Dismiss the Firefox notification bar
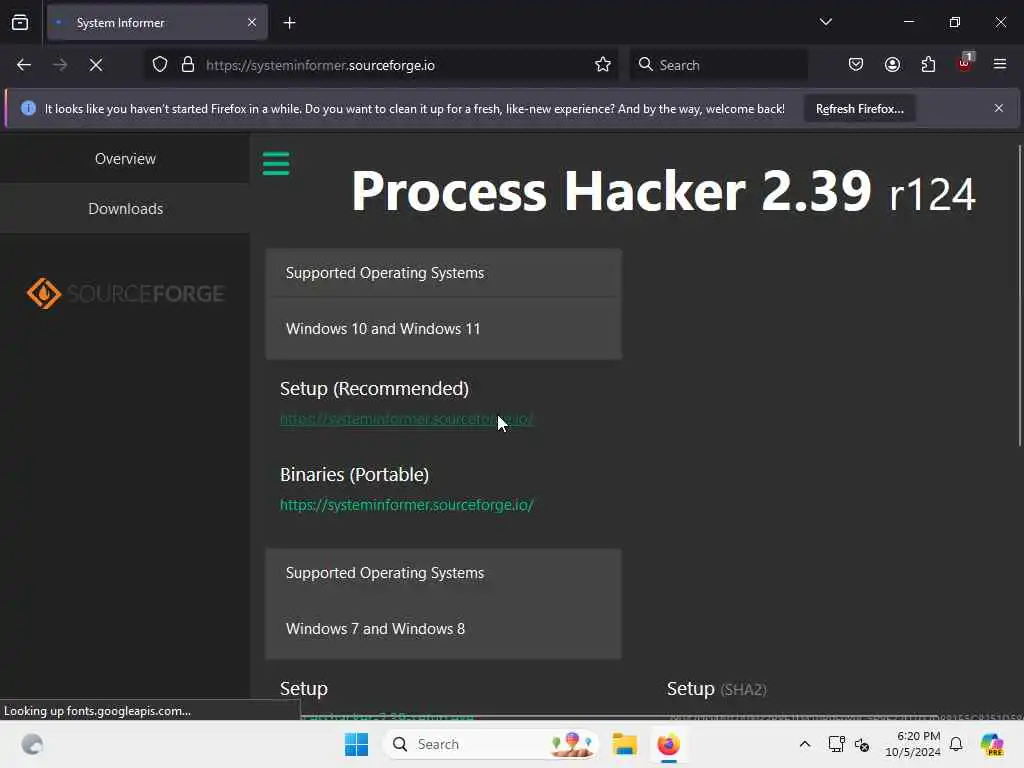 [999, 108]
